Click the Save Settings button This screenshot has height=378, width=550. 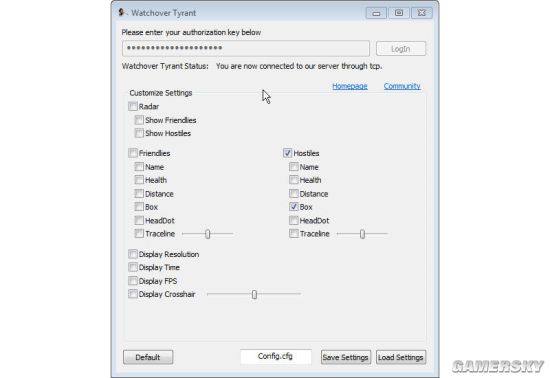point(346,357)
